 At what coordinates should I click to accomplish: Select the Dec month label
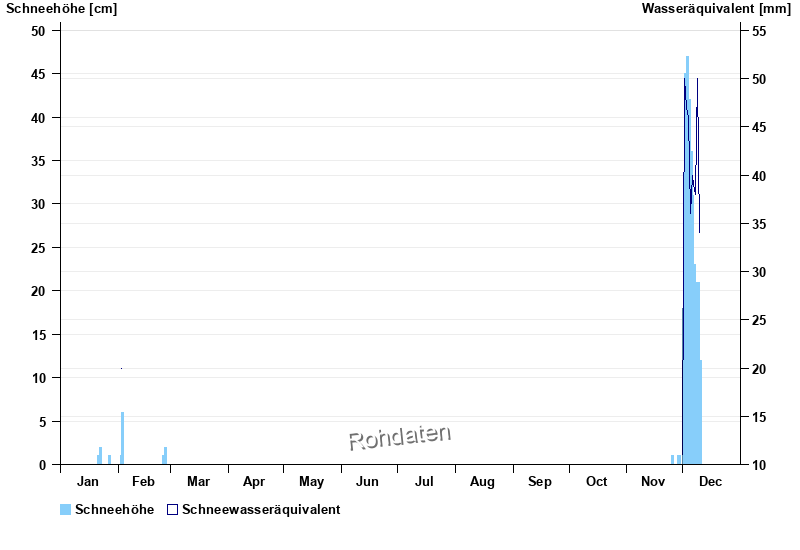pyautogui.click(x=710, y=483)
